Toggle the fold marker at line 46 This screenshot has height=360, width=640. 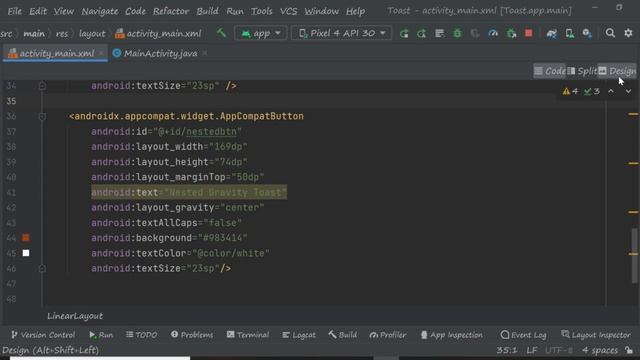pyautogui.click(x=42, y=269)
